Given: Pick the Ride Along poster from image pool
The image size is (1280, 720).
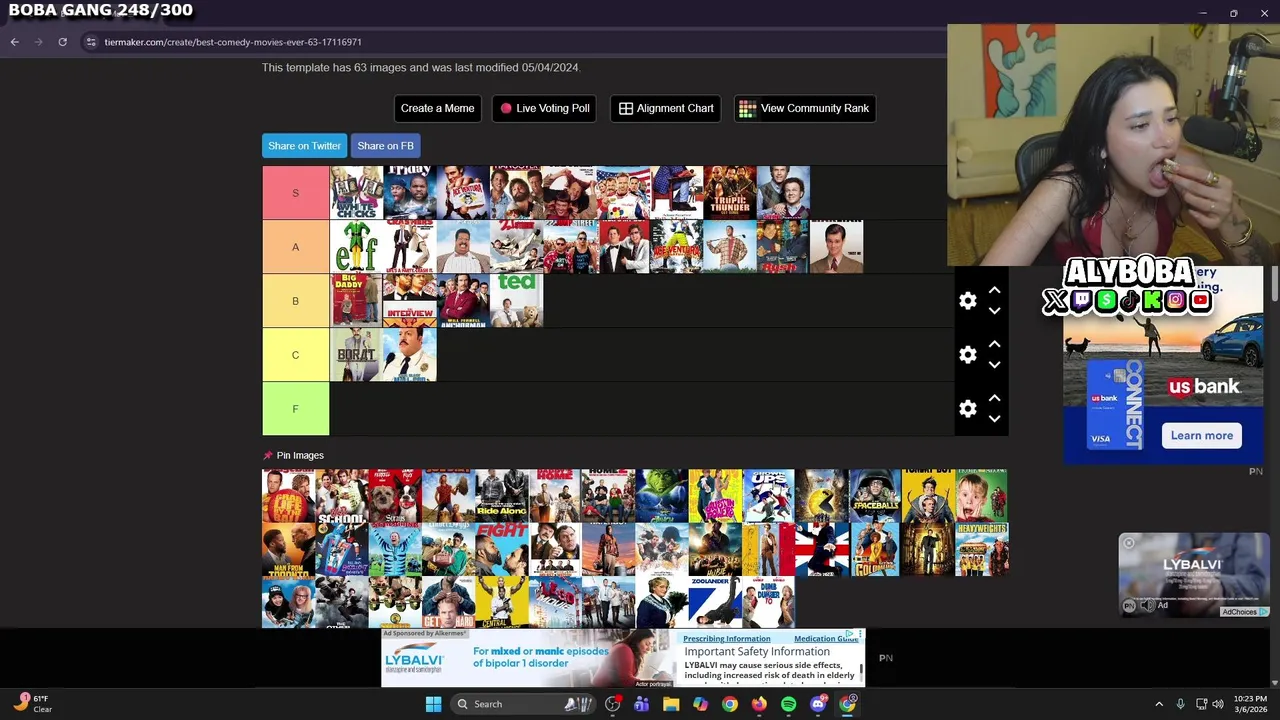Looking at the screenshot, I should (502, 496).
